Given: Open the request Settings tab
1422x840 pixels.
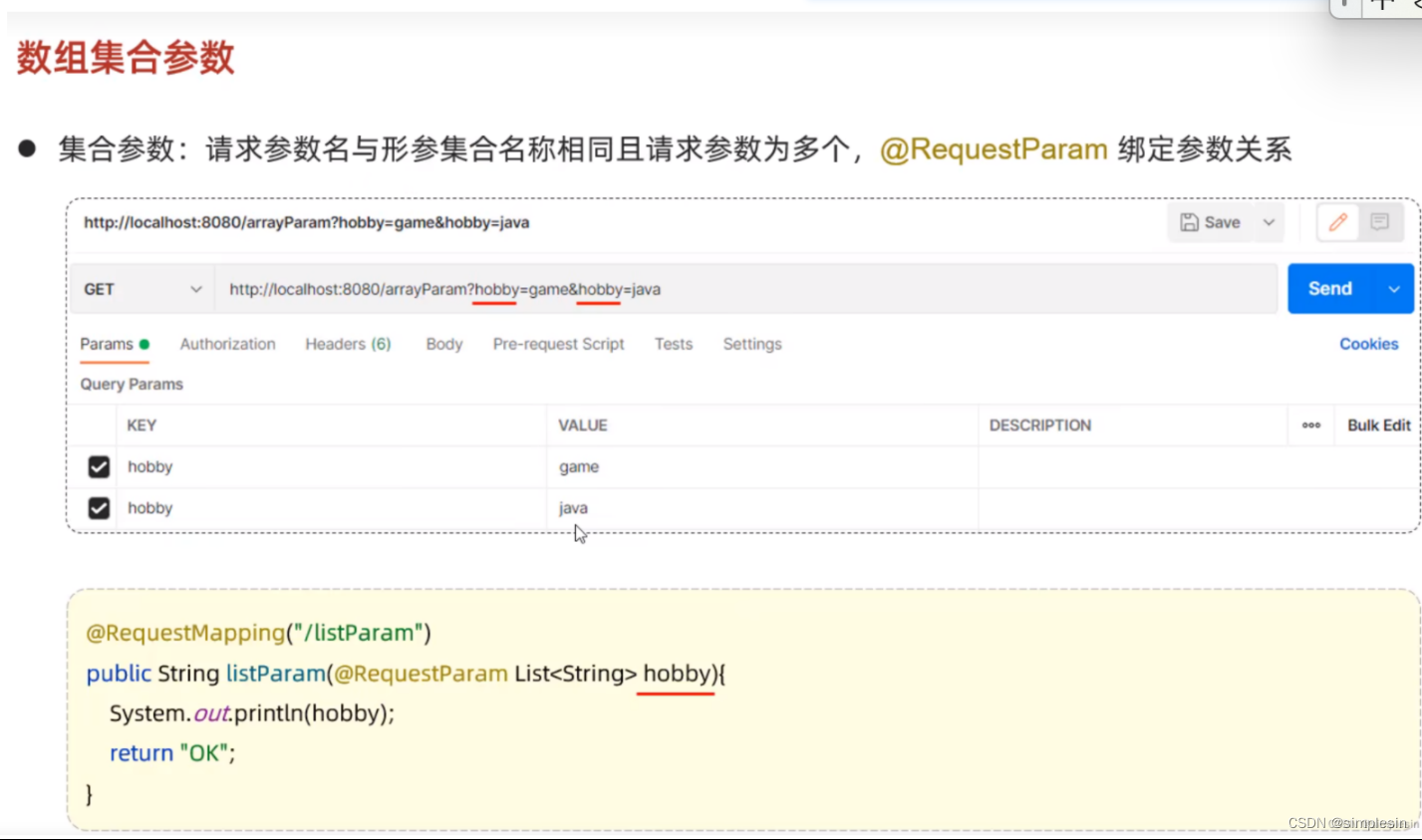Looking at the screenshot, I should pos(751,344).
